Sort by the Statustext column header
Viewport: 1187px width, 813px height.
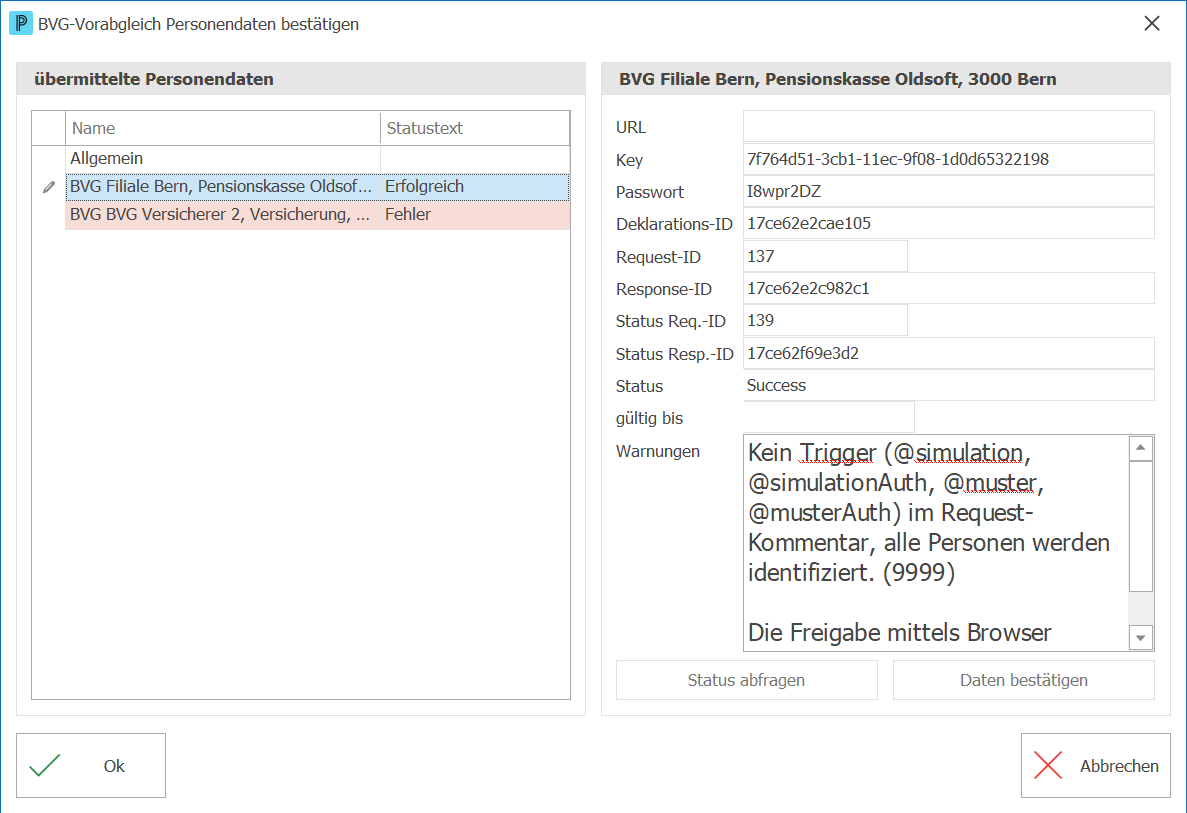tap(475, 128)
